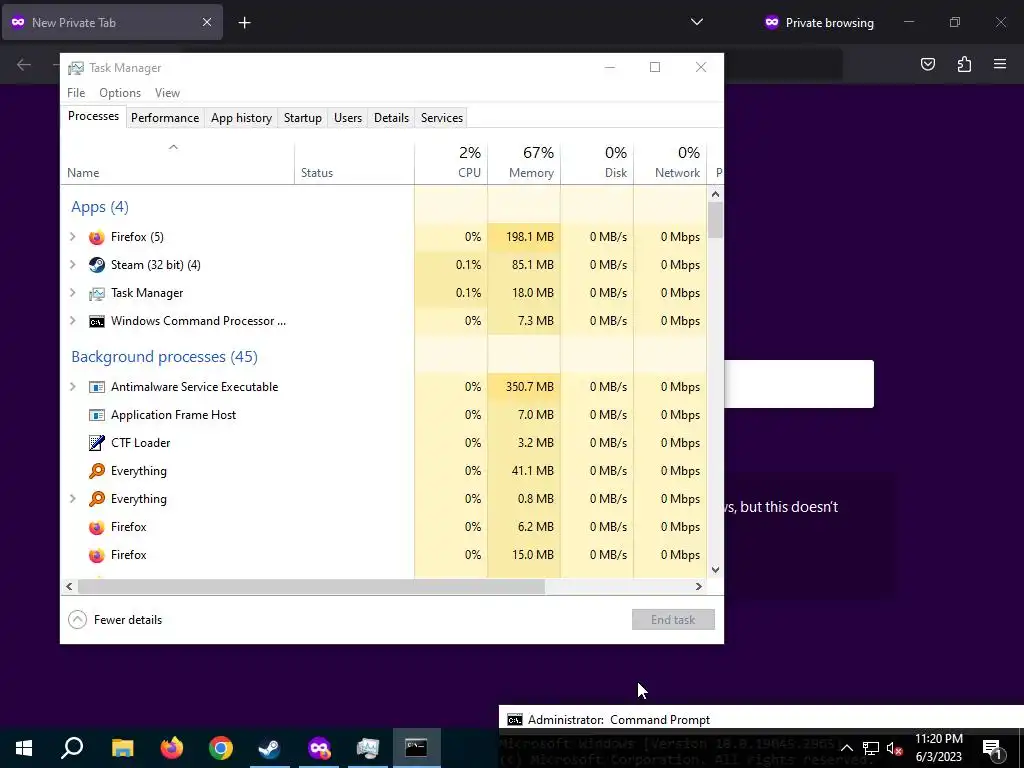
Task: Sort by the Disk column header
Action: coord(598,162)
